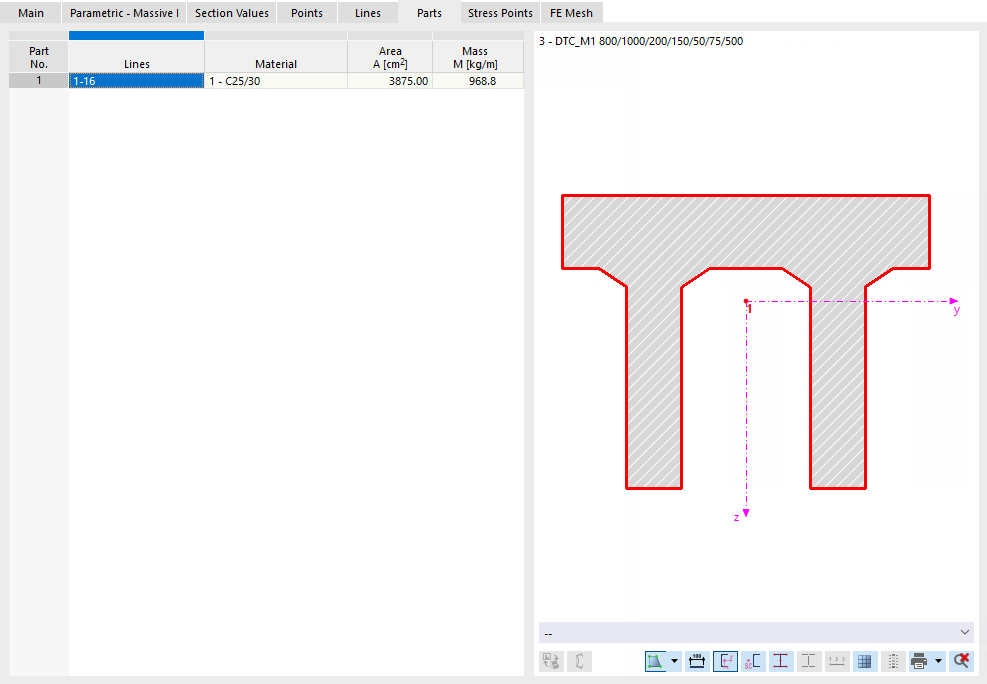Select the Parts tab

click(429, 13)
